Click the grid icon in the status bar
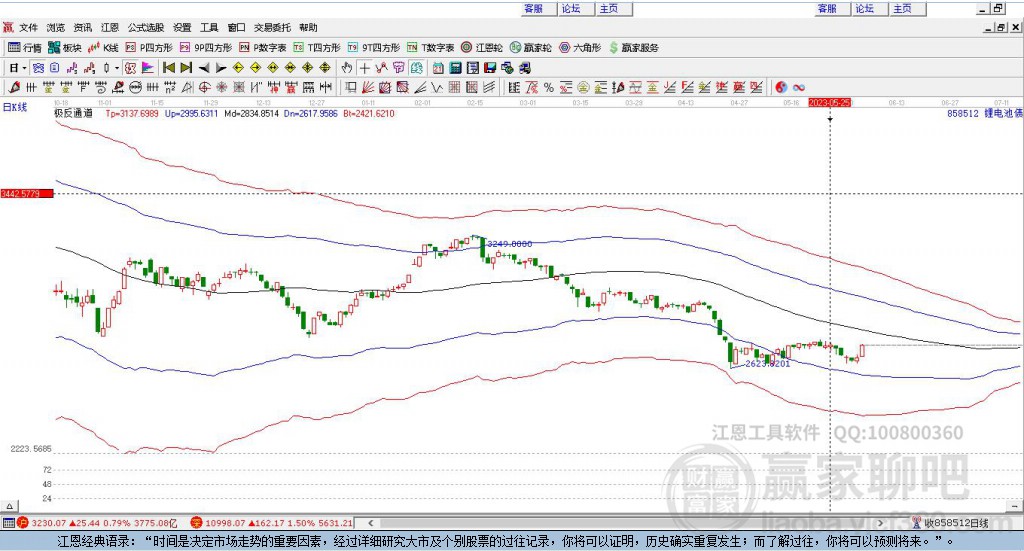Viewport: 1024px width, 551px height. point(8,523)
